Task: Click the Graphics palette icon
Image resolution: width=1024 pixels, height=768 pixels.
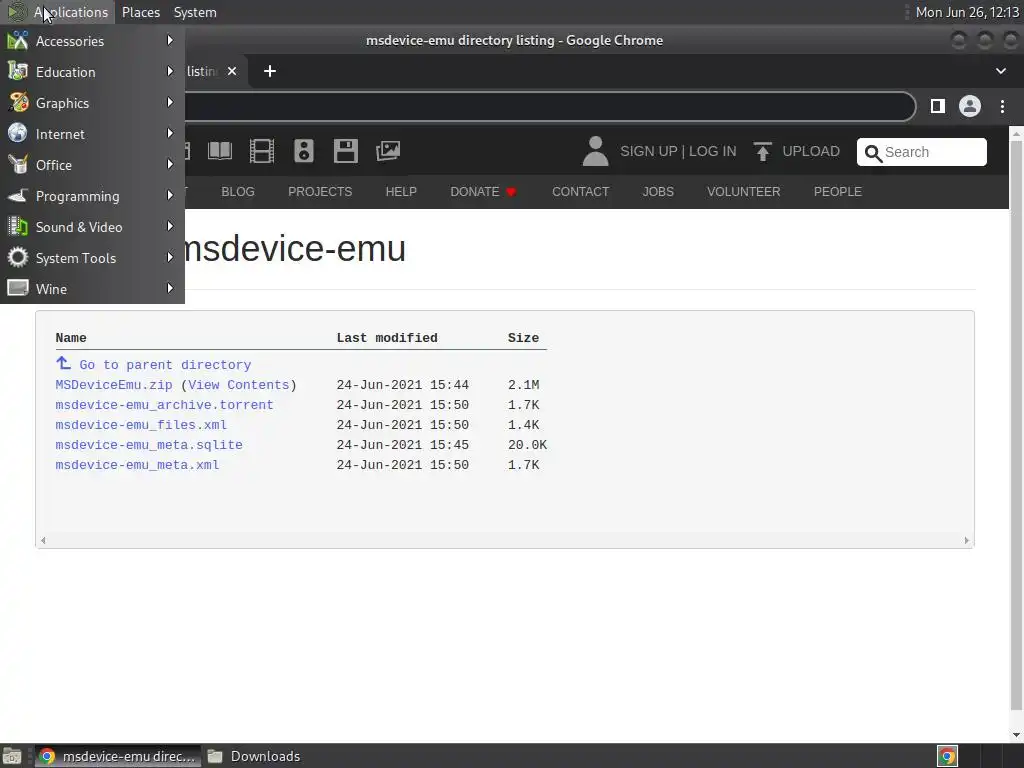Action: [18, 103]
